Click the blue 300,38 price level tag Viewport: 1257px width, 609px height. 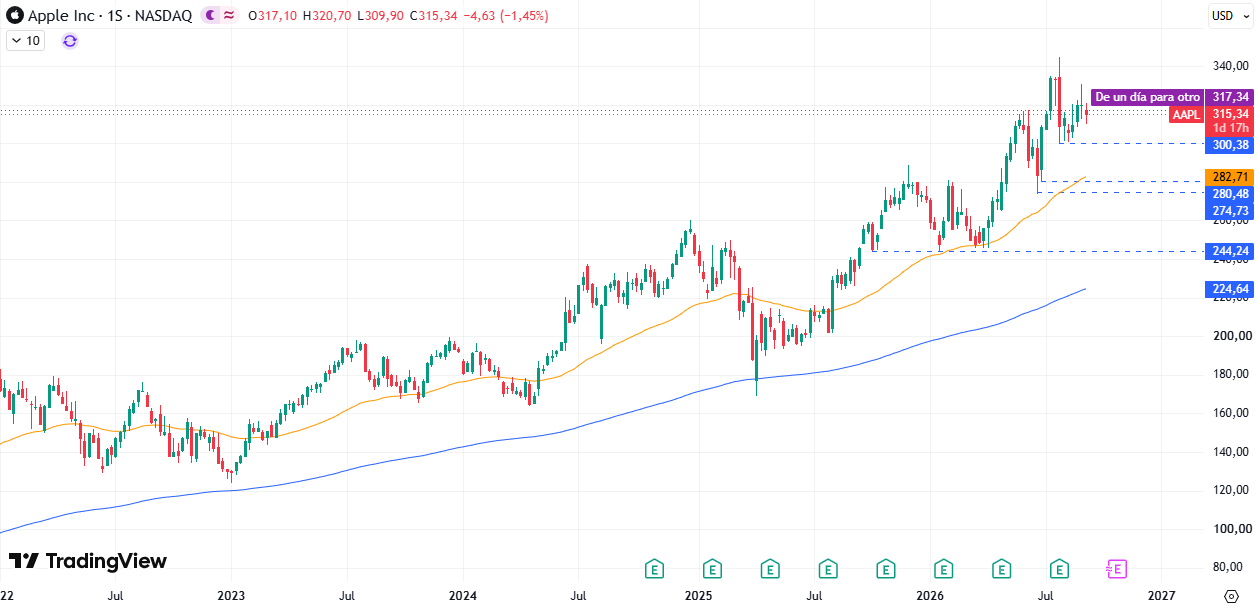point(1230,145)
